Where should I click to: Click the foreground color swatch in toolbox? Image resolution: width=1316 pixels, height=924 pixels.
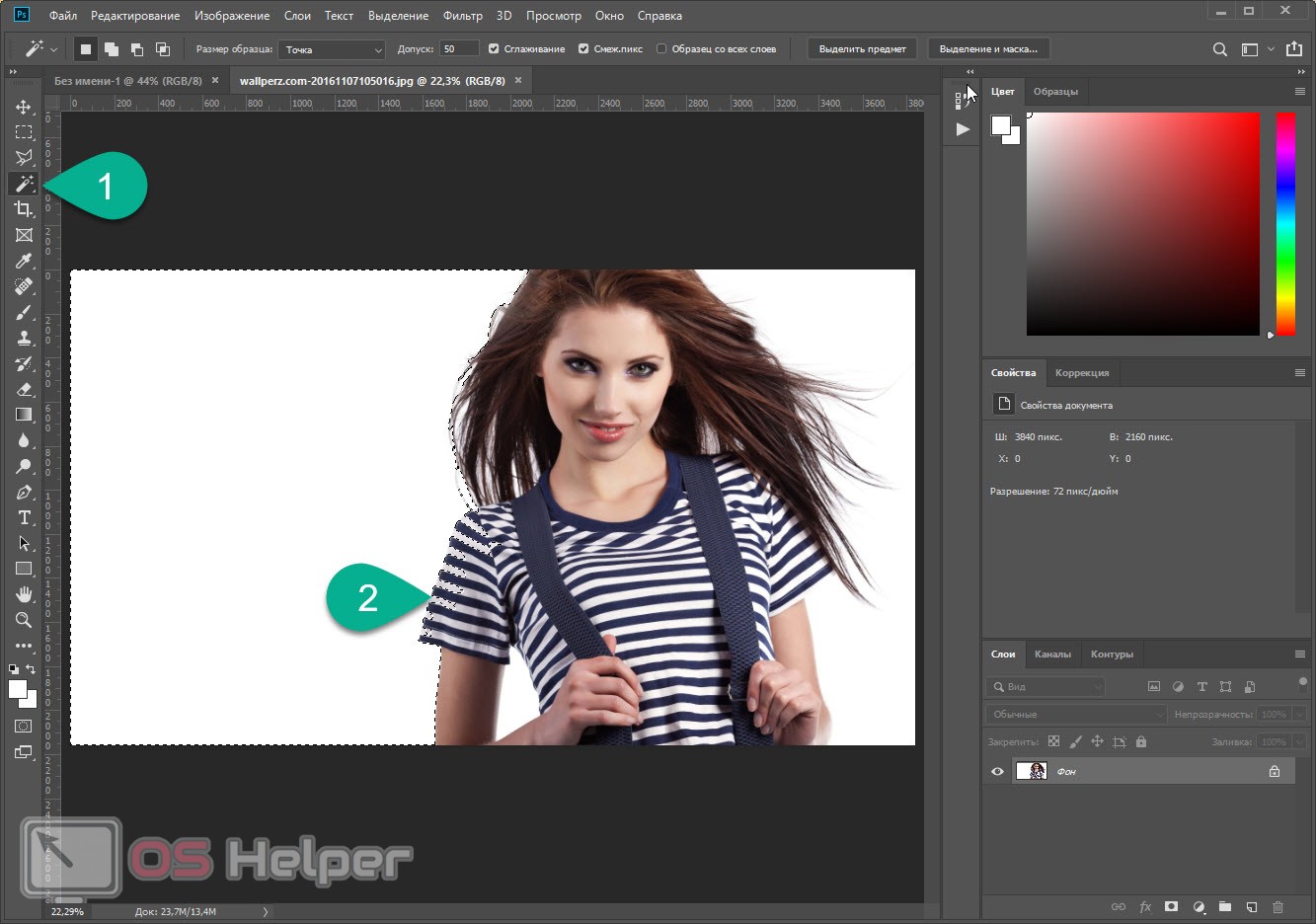click(x=18, y=690)
